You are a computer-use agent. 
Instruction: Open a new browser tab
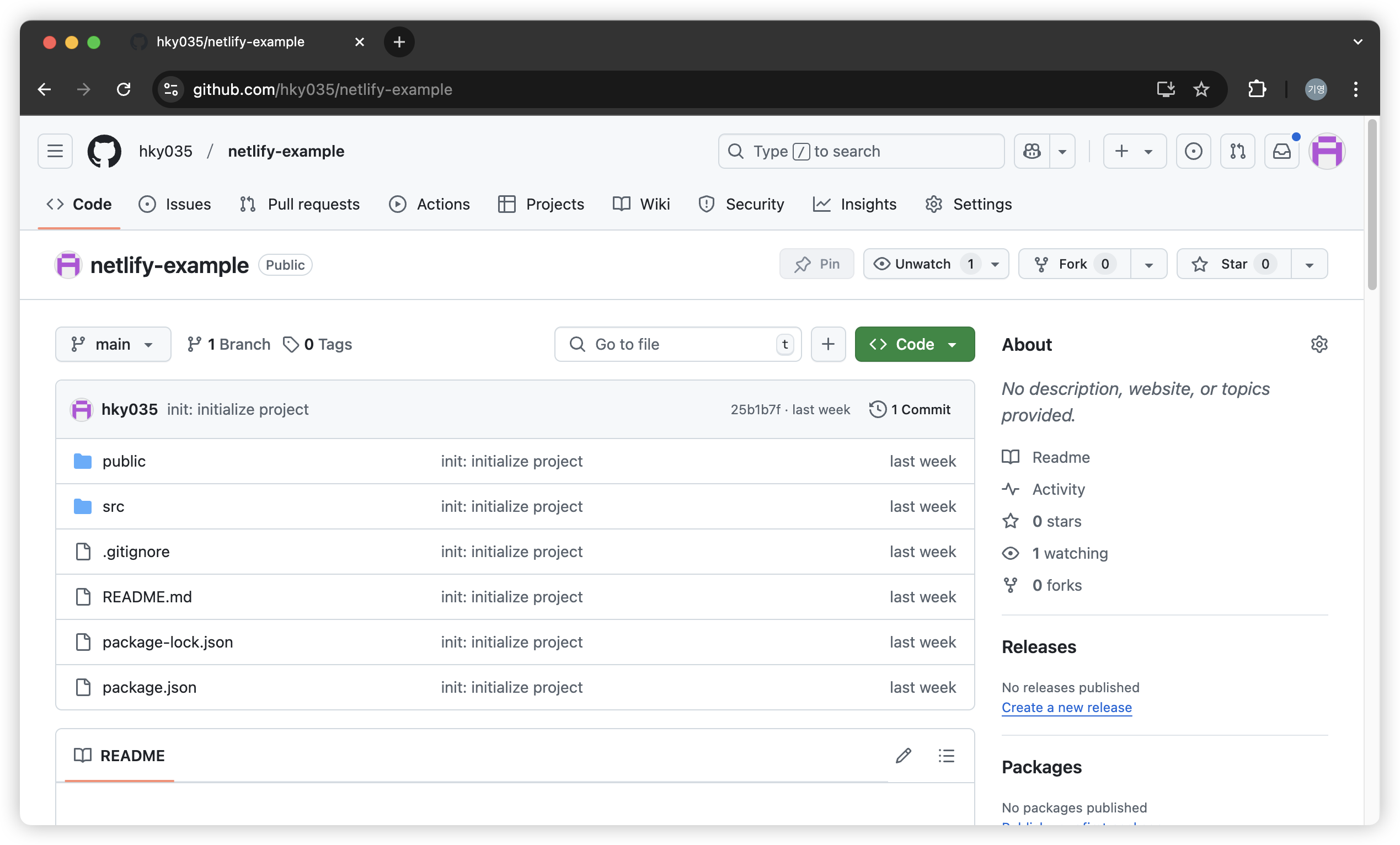coord(399,42)
